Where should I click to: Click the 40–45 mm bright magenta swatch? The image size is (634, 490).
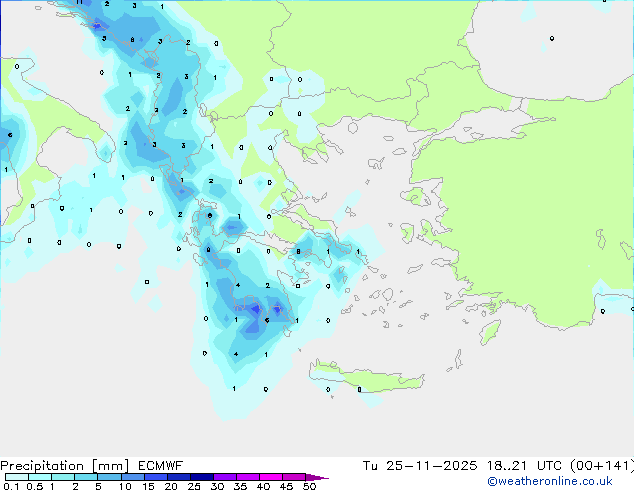click(x=271, y=477)
